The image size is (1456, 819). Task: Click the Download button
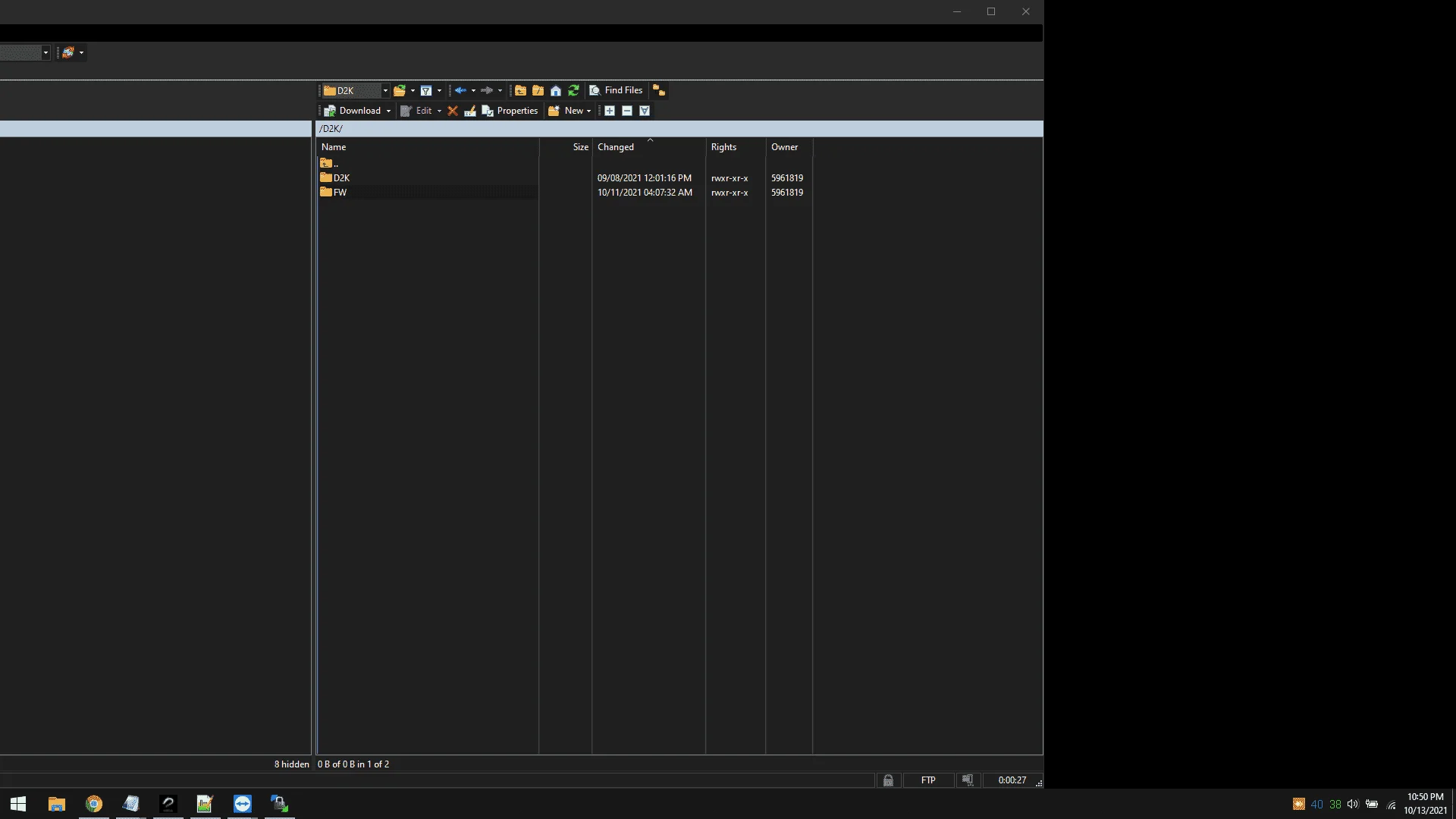coord(353,111)
